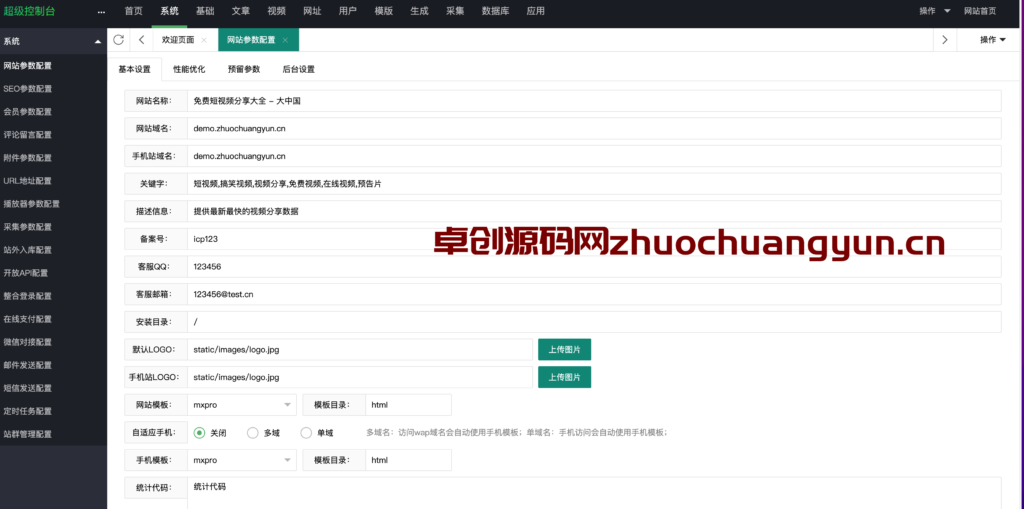Open the 文章 top menu
This screenshot has width=1024, height=509.
point(240,11)
